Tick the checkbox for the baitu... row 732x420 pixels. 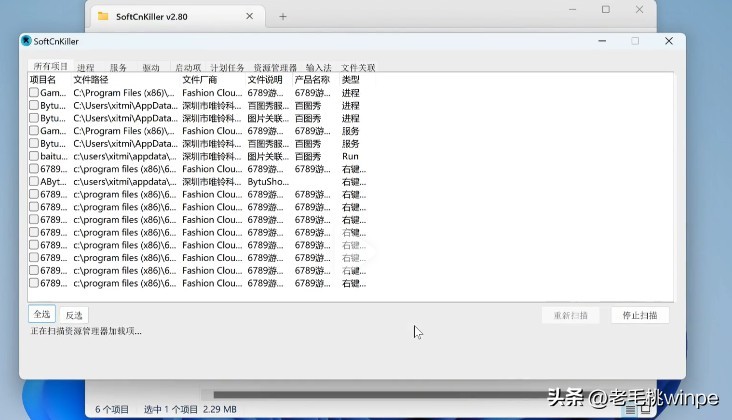(x=34, y=157)
